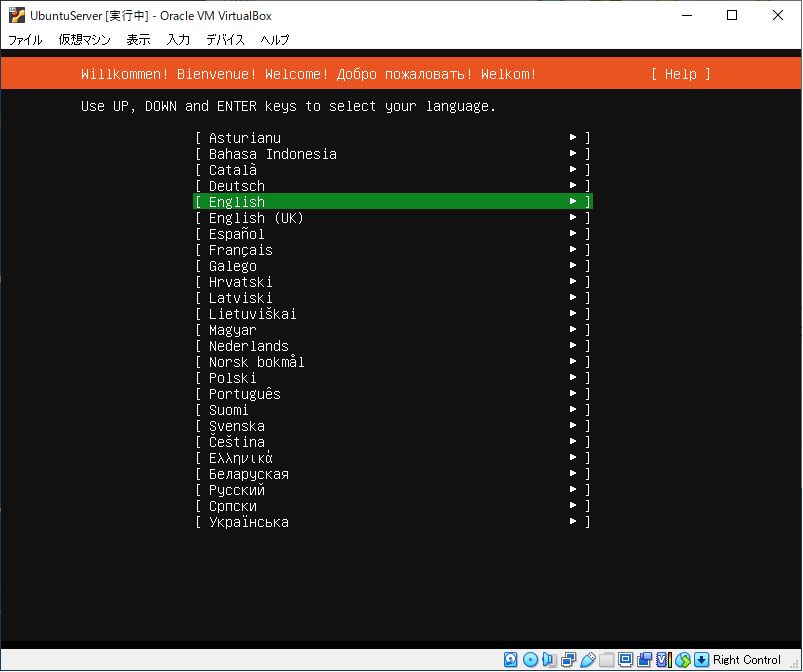Click the Help button in the orange header
This screenshot has width=803, height=672.
(680, 74)
